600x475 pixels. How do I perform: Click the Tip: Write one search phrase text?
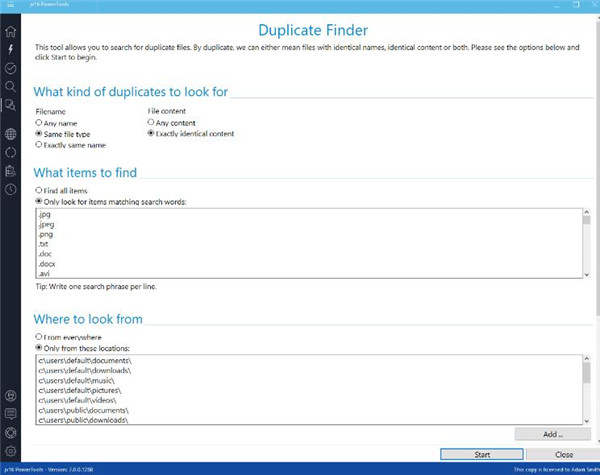96,286
